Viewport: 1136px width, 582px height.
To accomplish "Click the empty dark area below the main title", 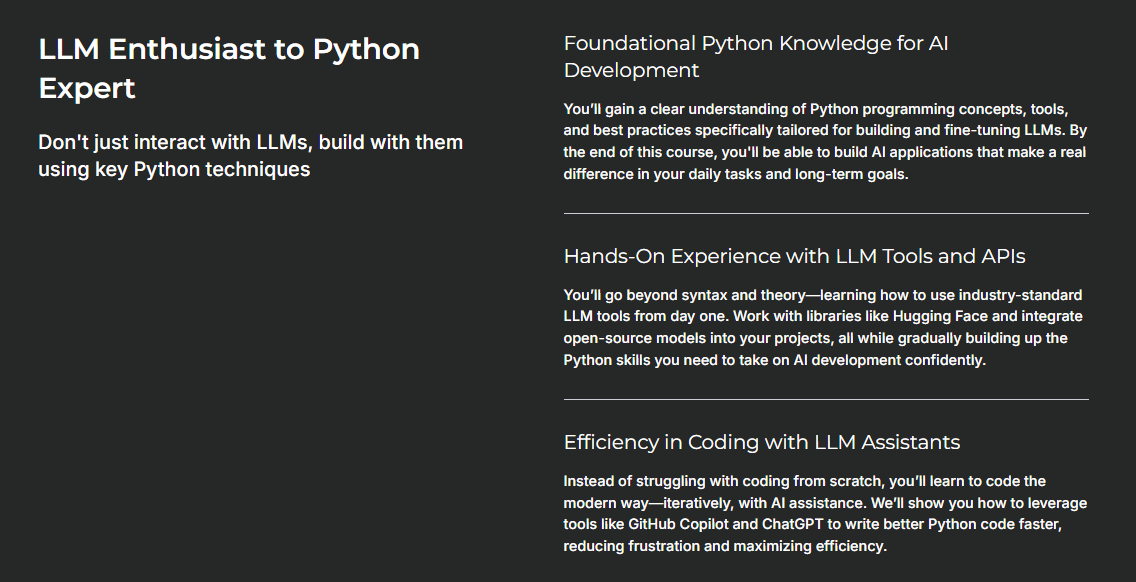I will tap(250, 350).
